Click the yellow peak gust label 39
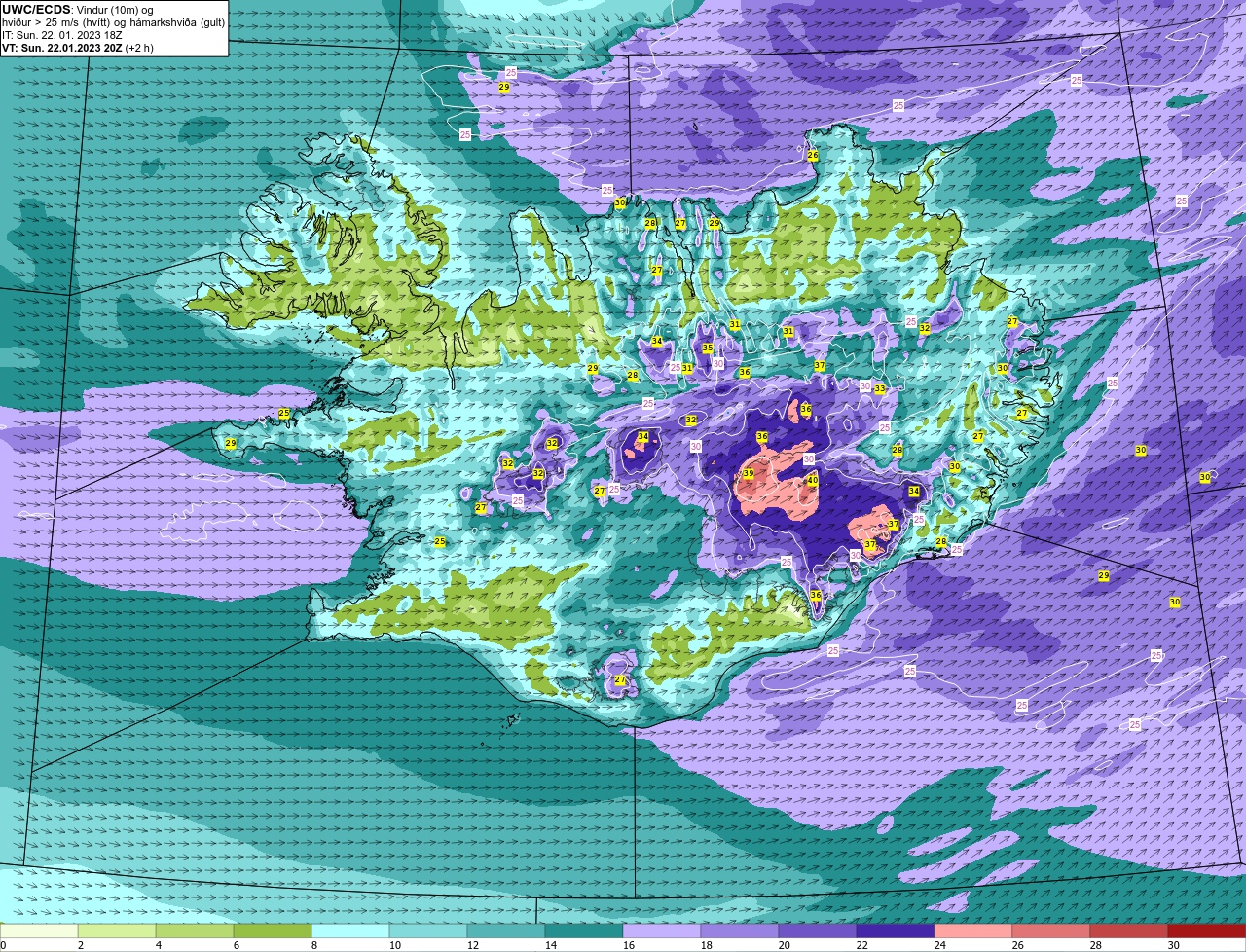Viewport: 1246px width, 952px height. point(749,474)
